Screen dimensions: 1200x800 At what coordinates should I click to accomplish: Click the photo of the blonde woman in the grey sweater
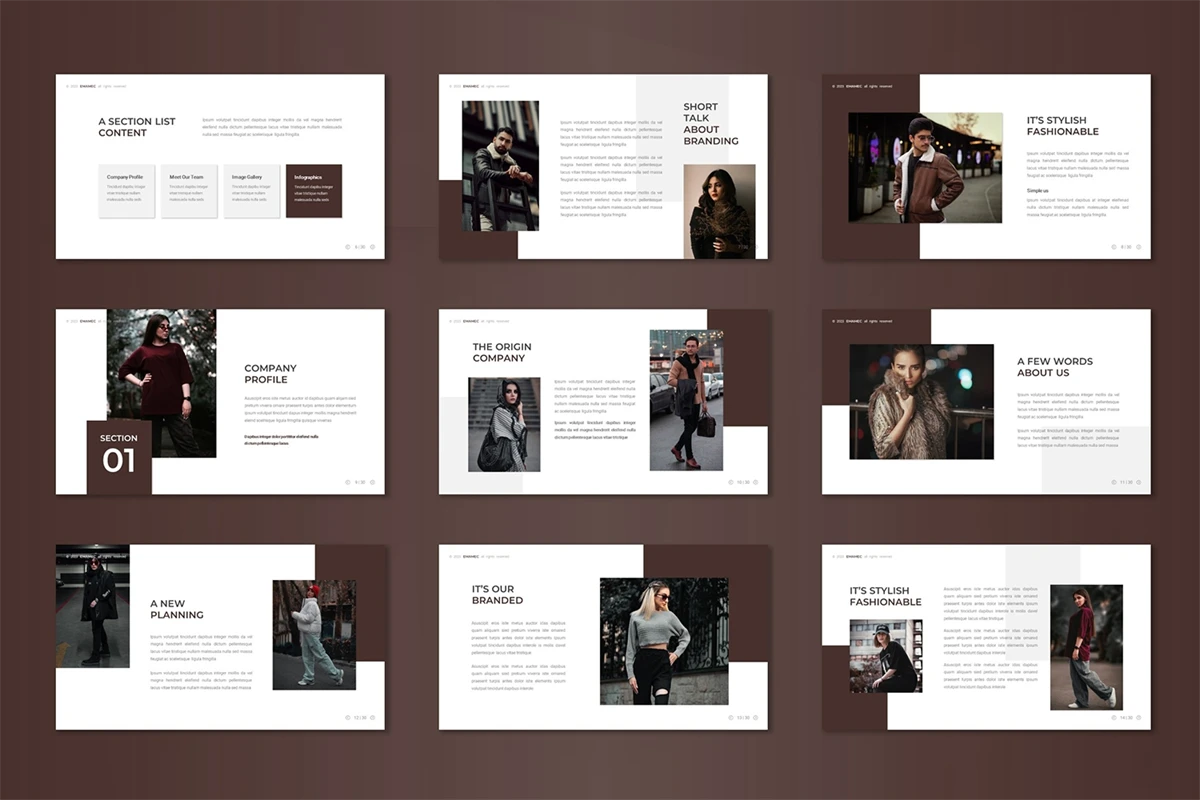tap(664, 641)
